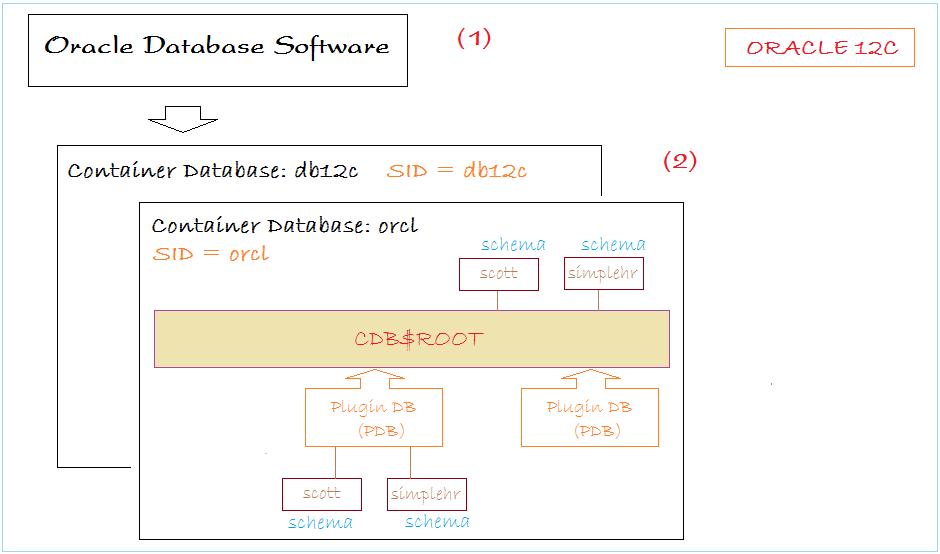
Task: Click the 'SID = db12c' text
Action: pos(457,171)
